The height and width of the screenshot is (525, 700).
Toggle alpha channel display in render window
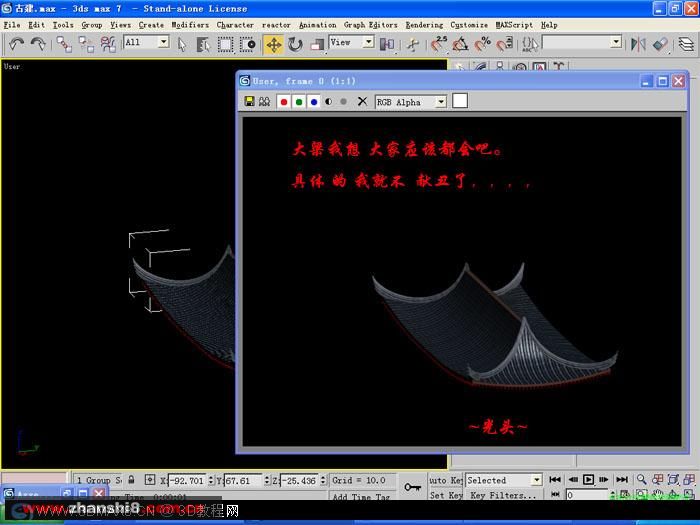point(329,102)
